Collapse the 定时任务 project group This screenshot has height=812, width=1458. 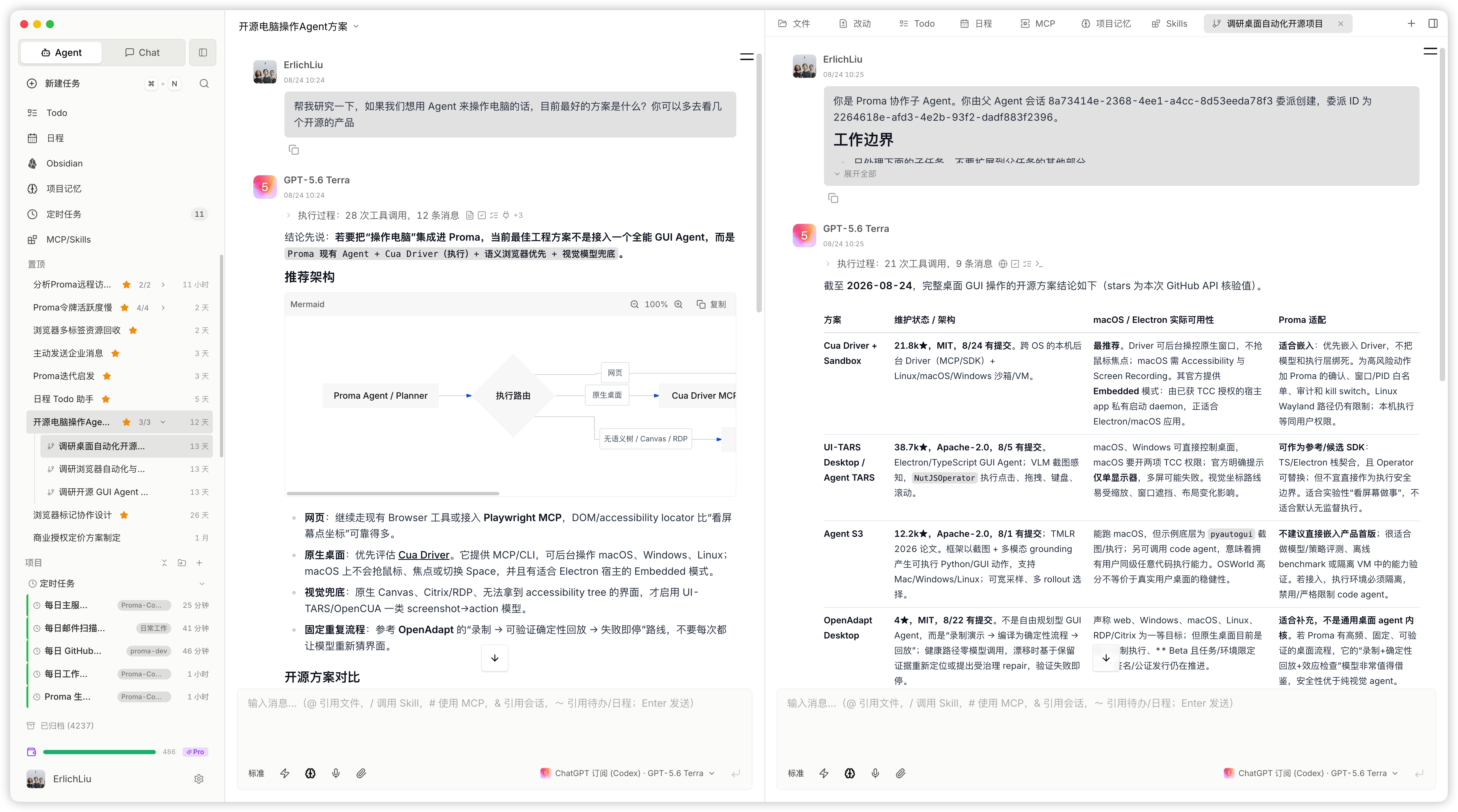[x=202, y=583]
